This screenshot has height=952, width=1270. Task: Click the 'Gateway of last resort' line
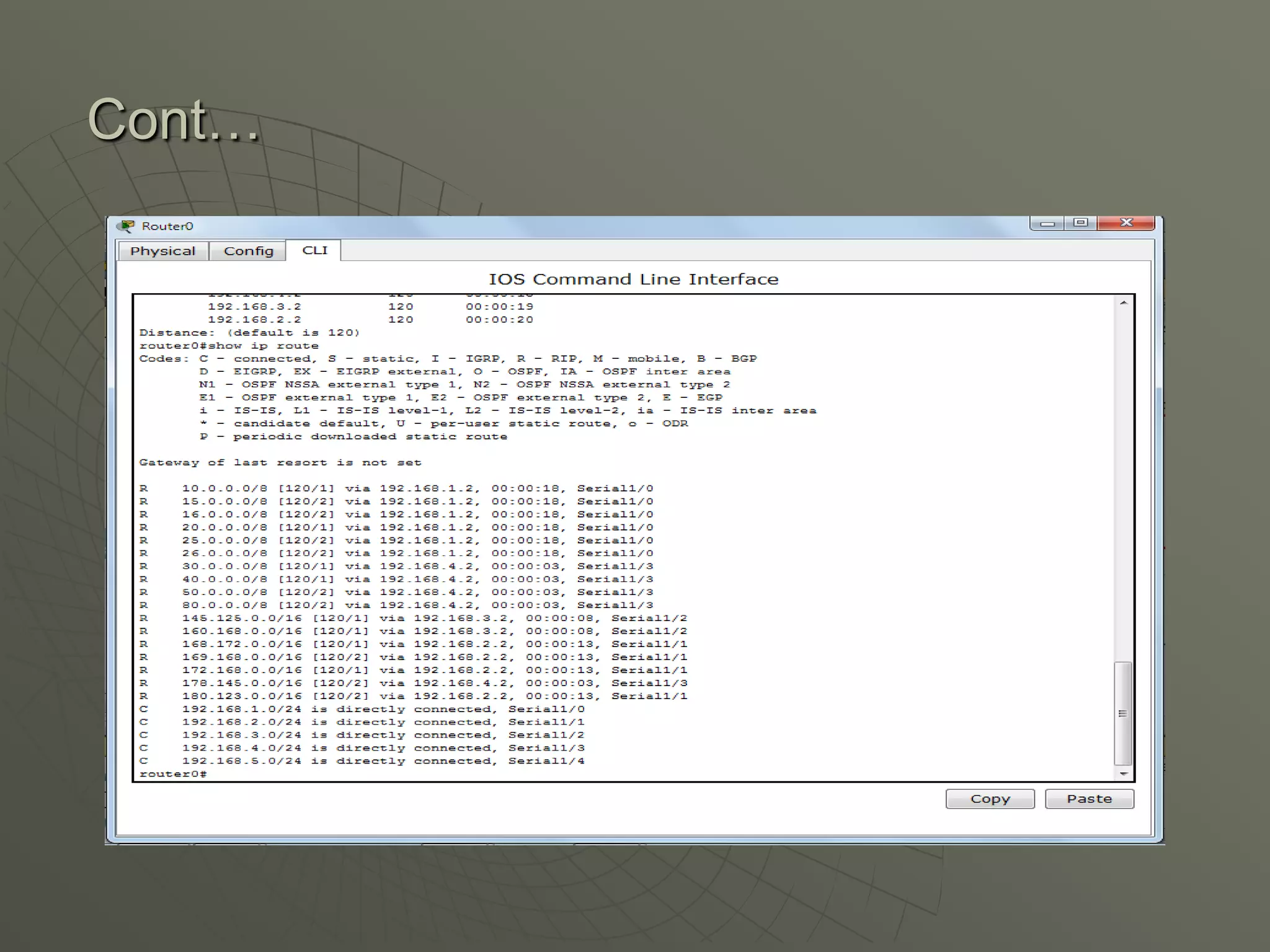pos(280,462)
